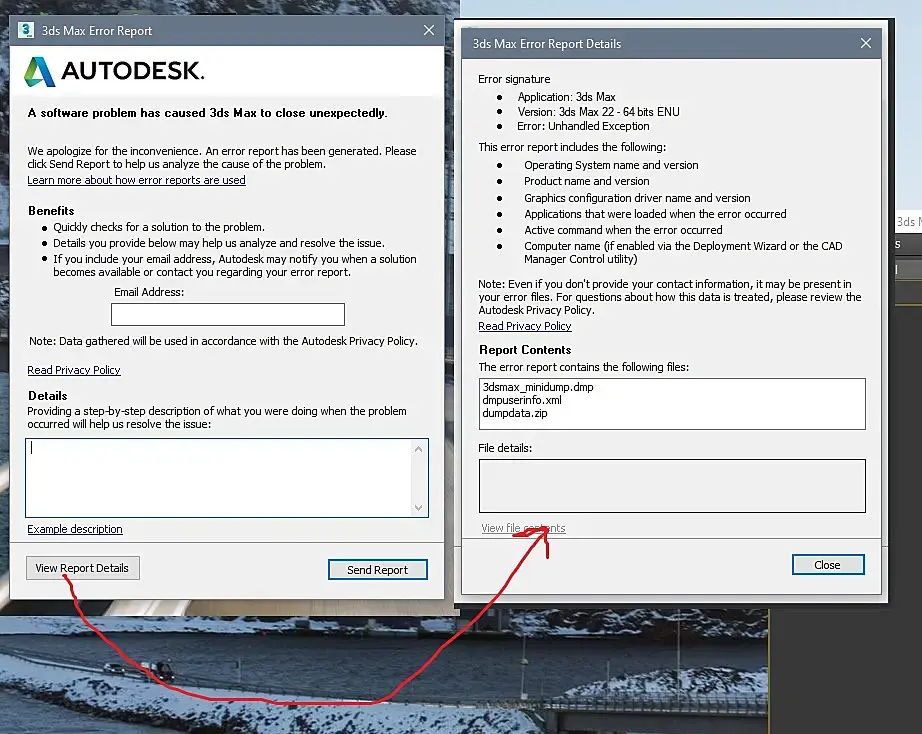Select dumpdata.zip in the file list

[515, 413]
